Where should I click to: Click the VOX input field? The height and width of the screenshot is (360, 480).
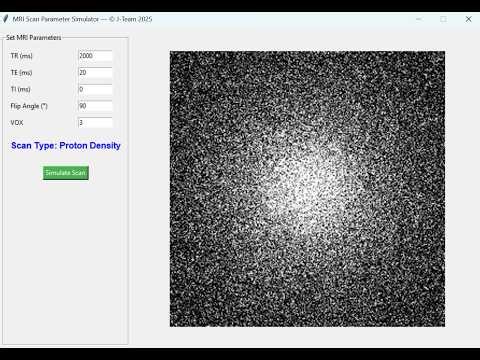(x=95, y=123)
